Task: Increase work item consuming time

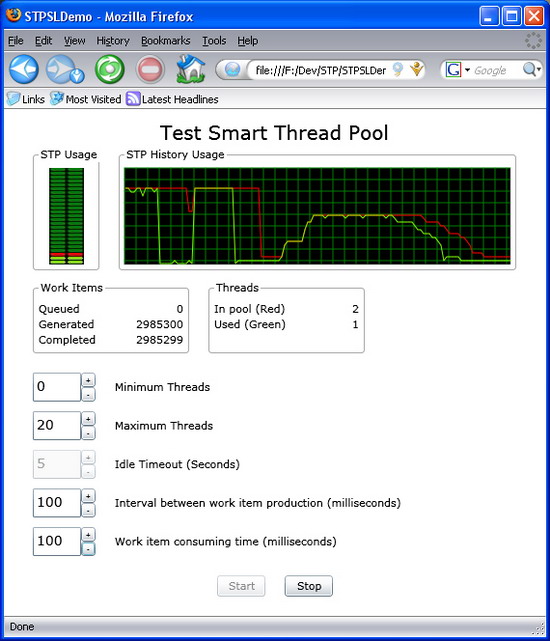Action: coord(88,534)
